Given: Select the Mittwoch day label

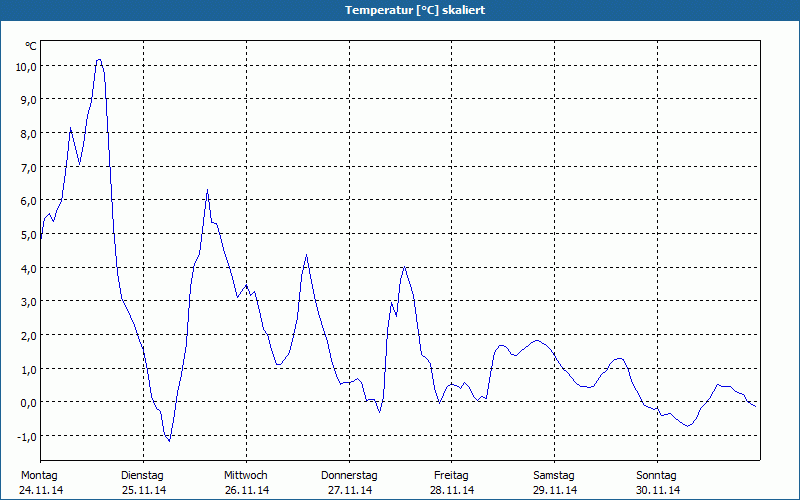Looking at the screenshot, I should pyautogui.click(x=246, y=476).
